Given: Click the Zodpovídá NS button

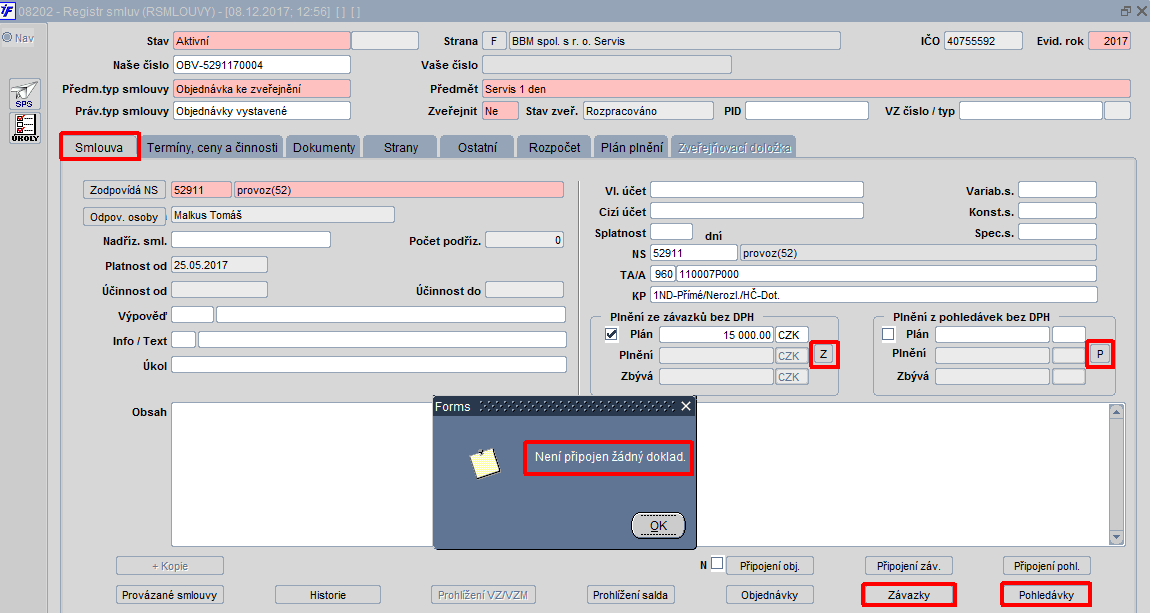Looking at the screenshot, I should (x=124, y=190).
